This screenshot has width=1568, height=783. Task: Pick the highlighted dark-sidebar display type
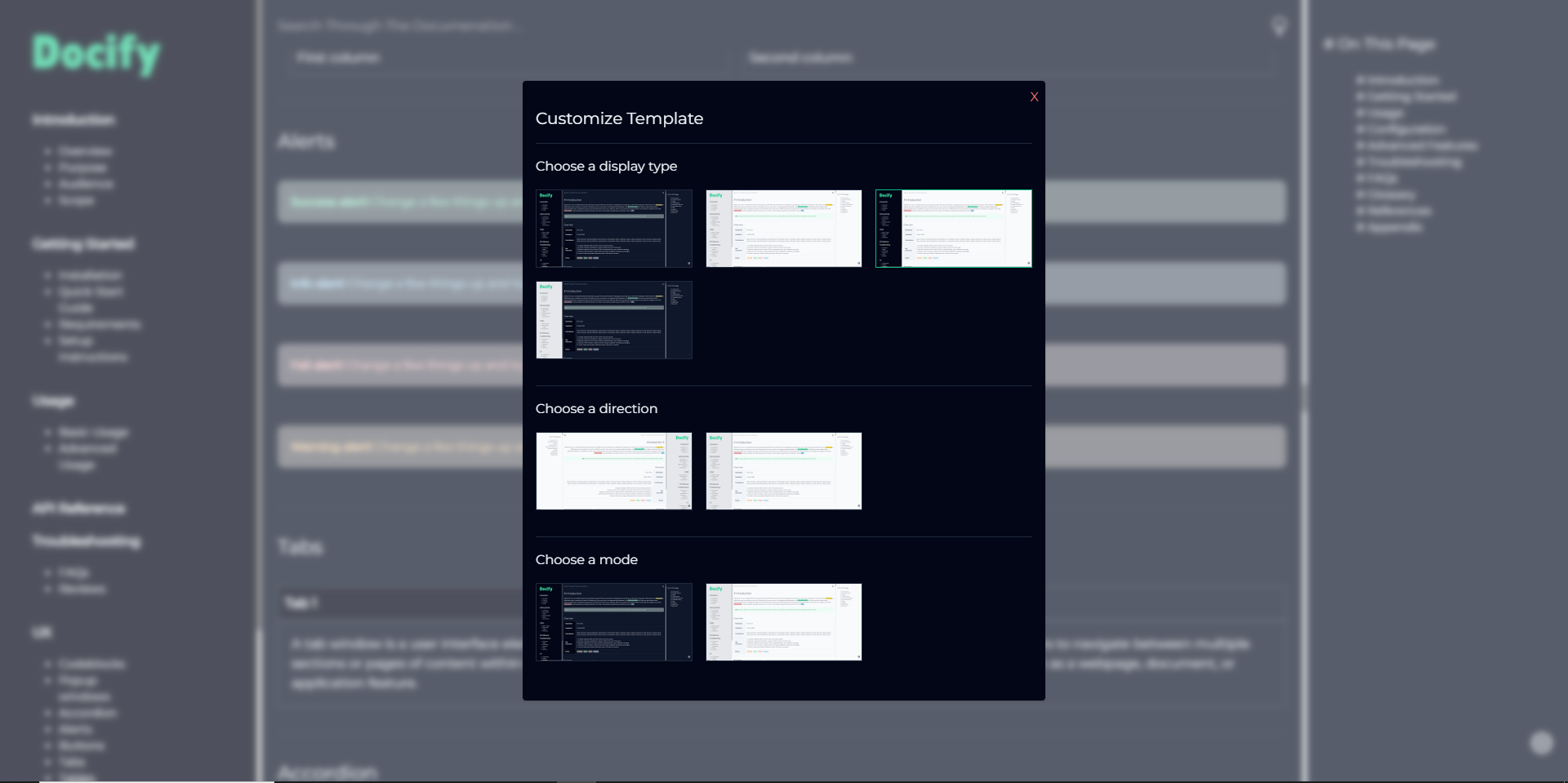point(953,229)
